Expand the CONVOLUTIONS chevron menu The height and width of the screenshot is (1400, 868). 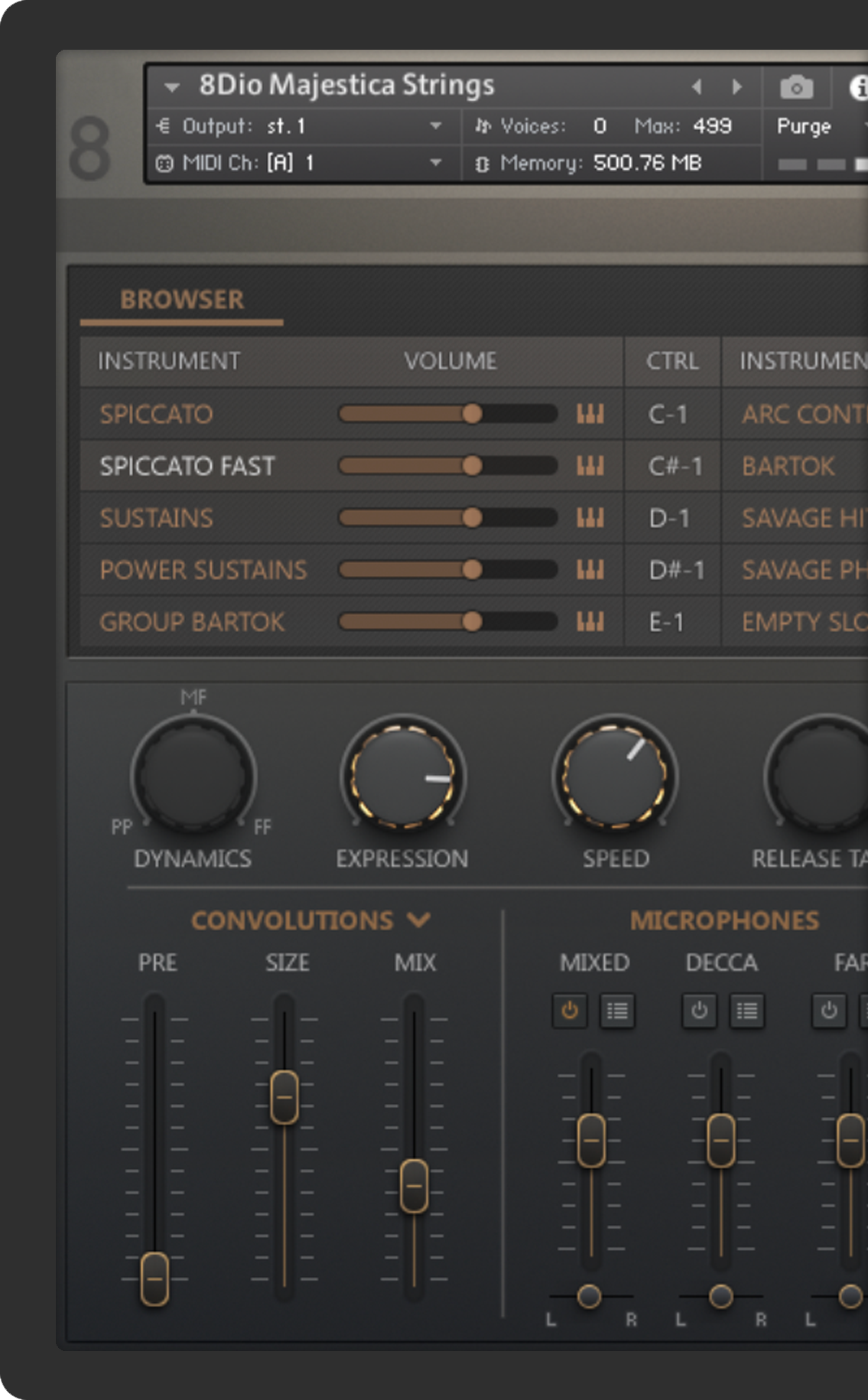pyautogui.click(x=419, y=919)
